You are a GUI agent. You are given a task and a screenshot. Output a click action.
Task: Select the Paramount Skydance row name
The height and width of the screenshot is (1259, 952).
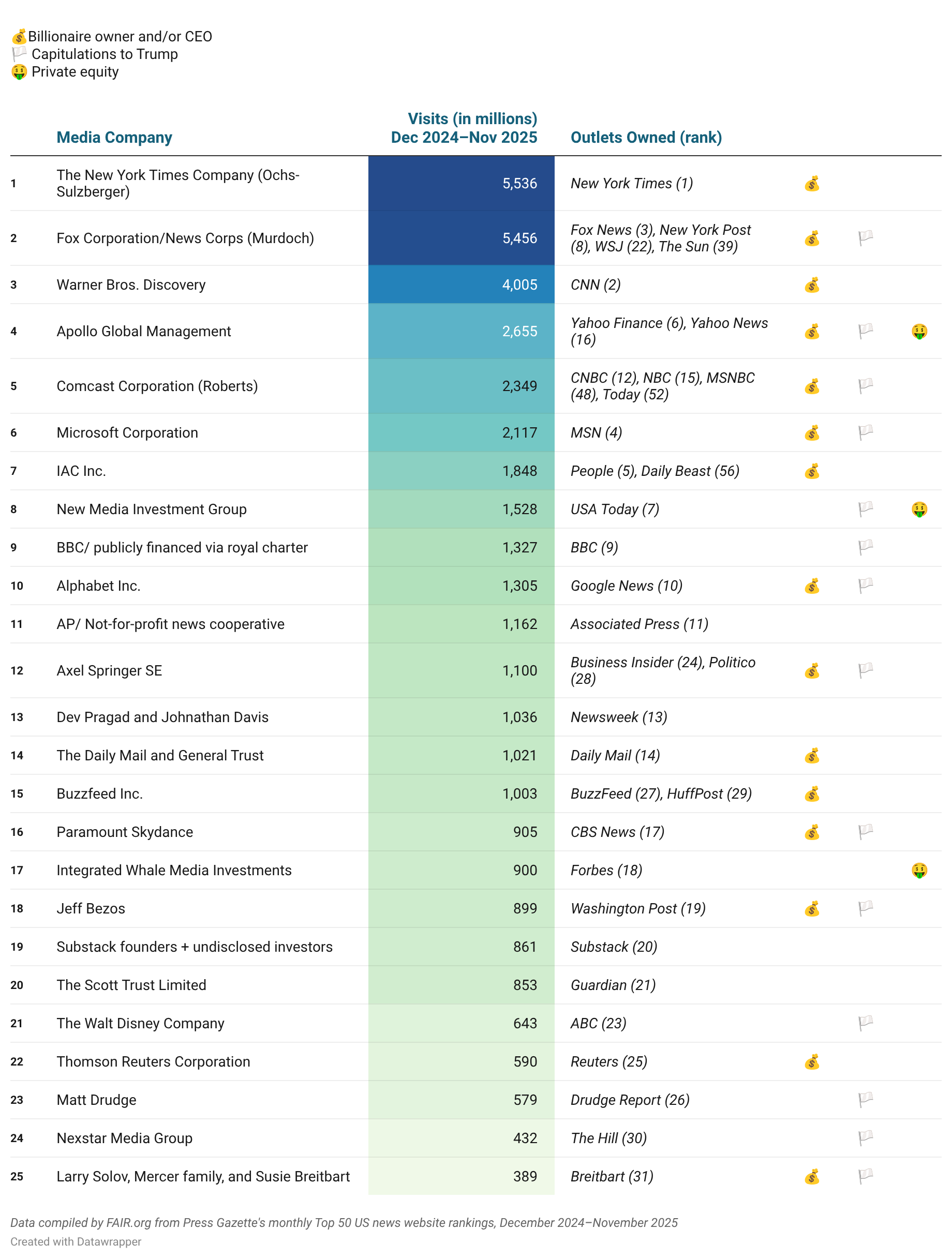[125, 832]
